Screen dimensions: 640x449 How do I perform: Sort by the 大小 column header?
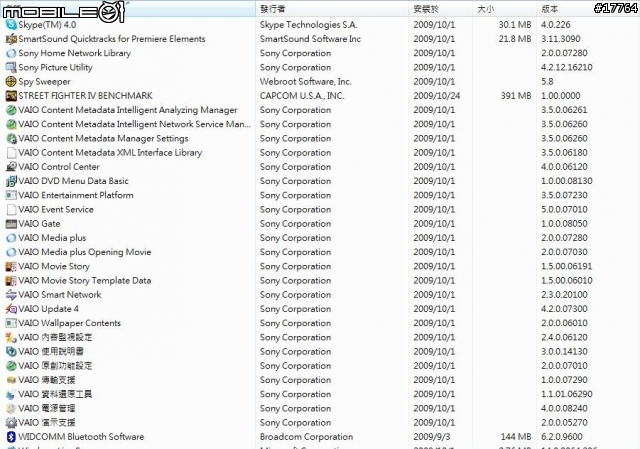(x=504, y=9)
